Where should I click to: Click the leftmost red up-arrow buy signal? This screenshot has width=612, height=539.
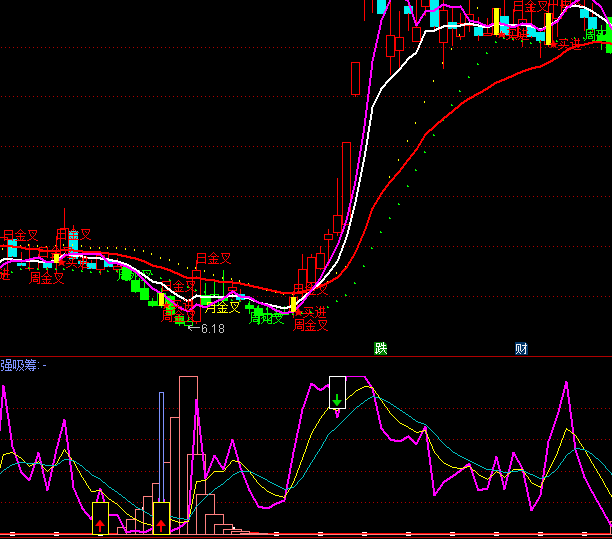coord(100,519)
